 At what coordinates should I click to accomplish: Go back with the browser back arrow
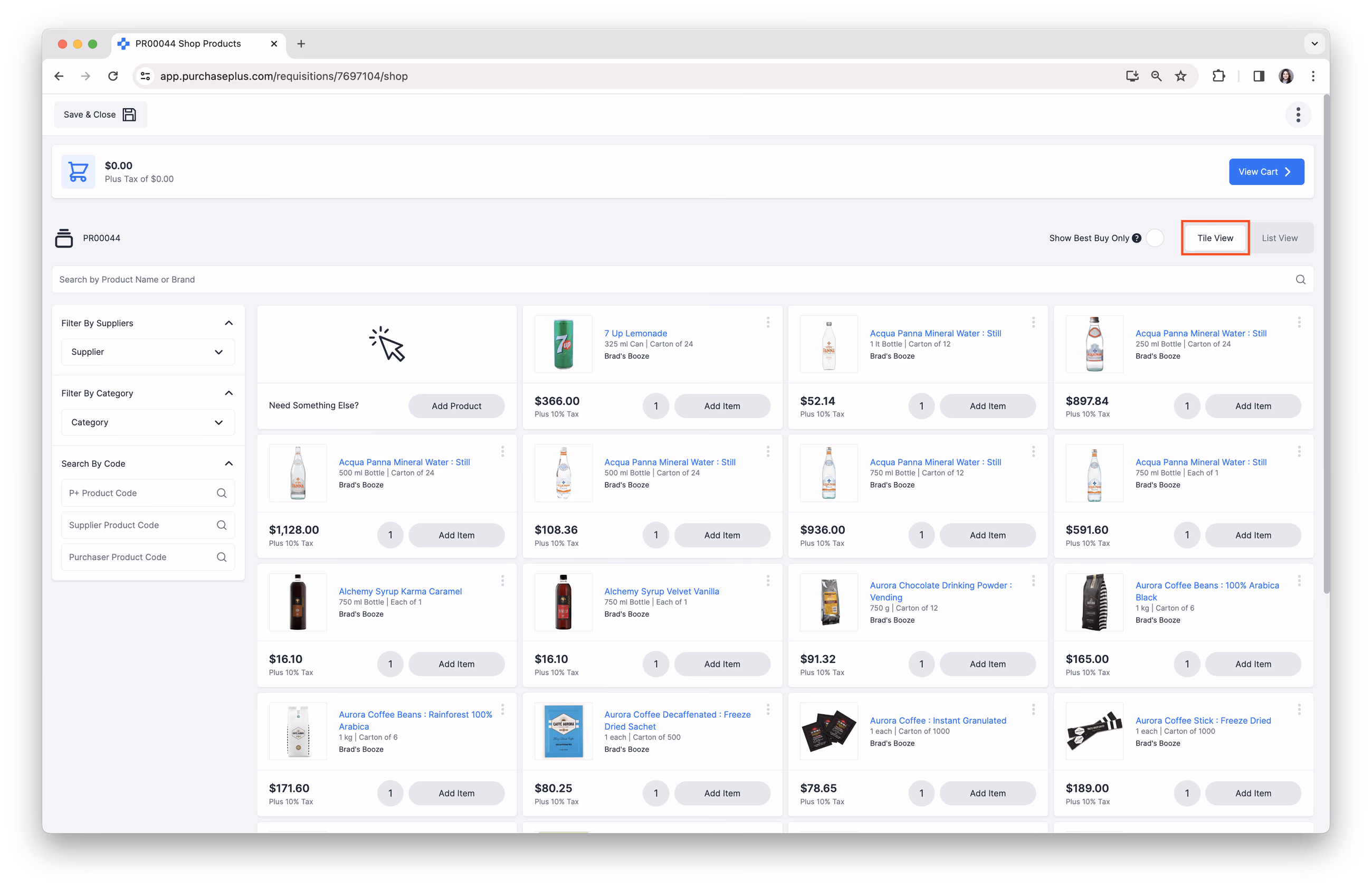tap(59, 76)
